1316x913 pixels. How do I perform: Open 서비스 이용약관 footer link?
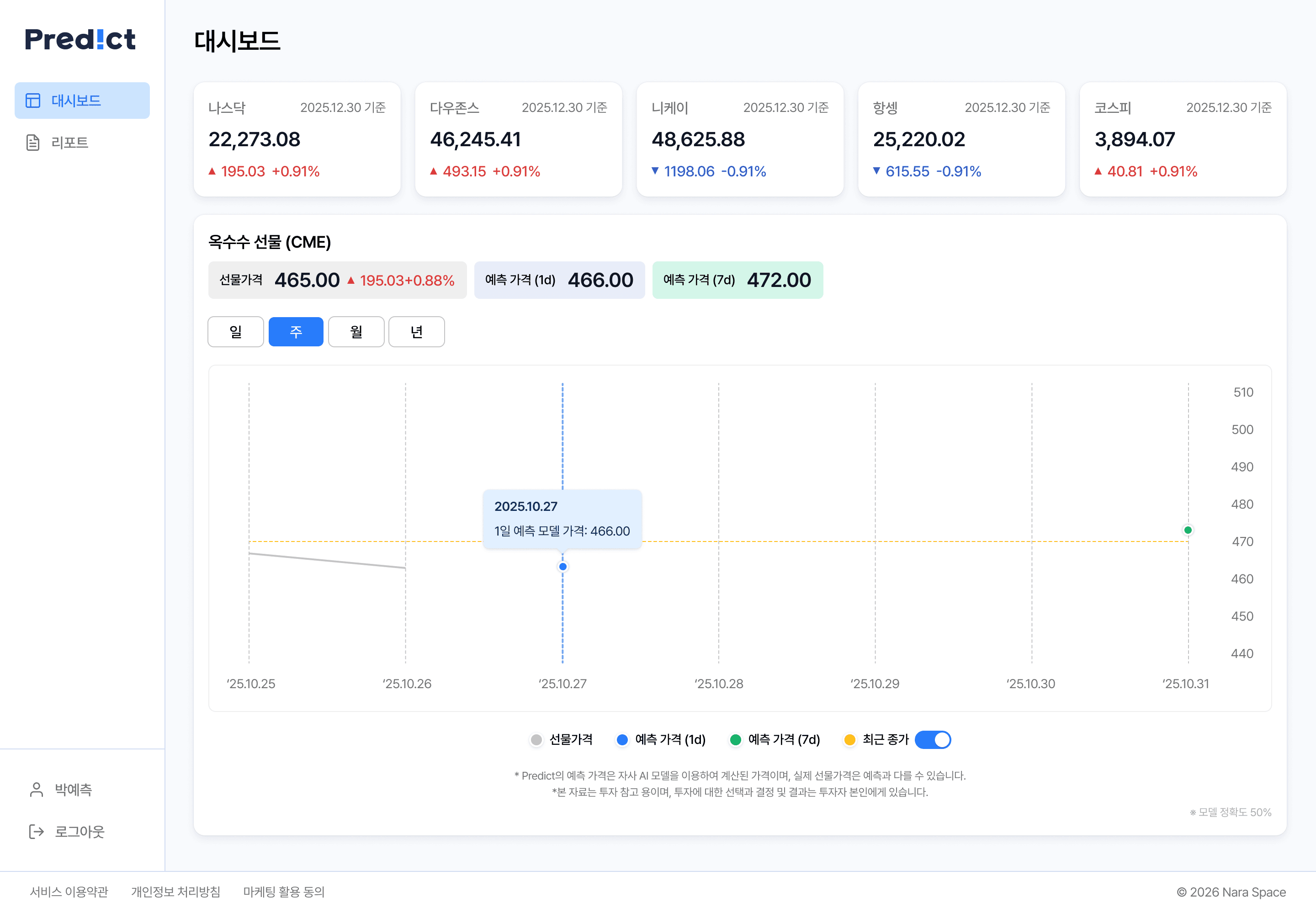[69, 891]
